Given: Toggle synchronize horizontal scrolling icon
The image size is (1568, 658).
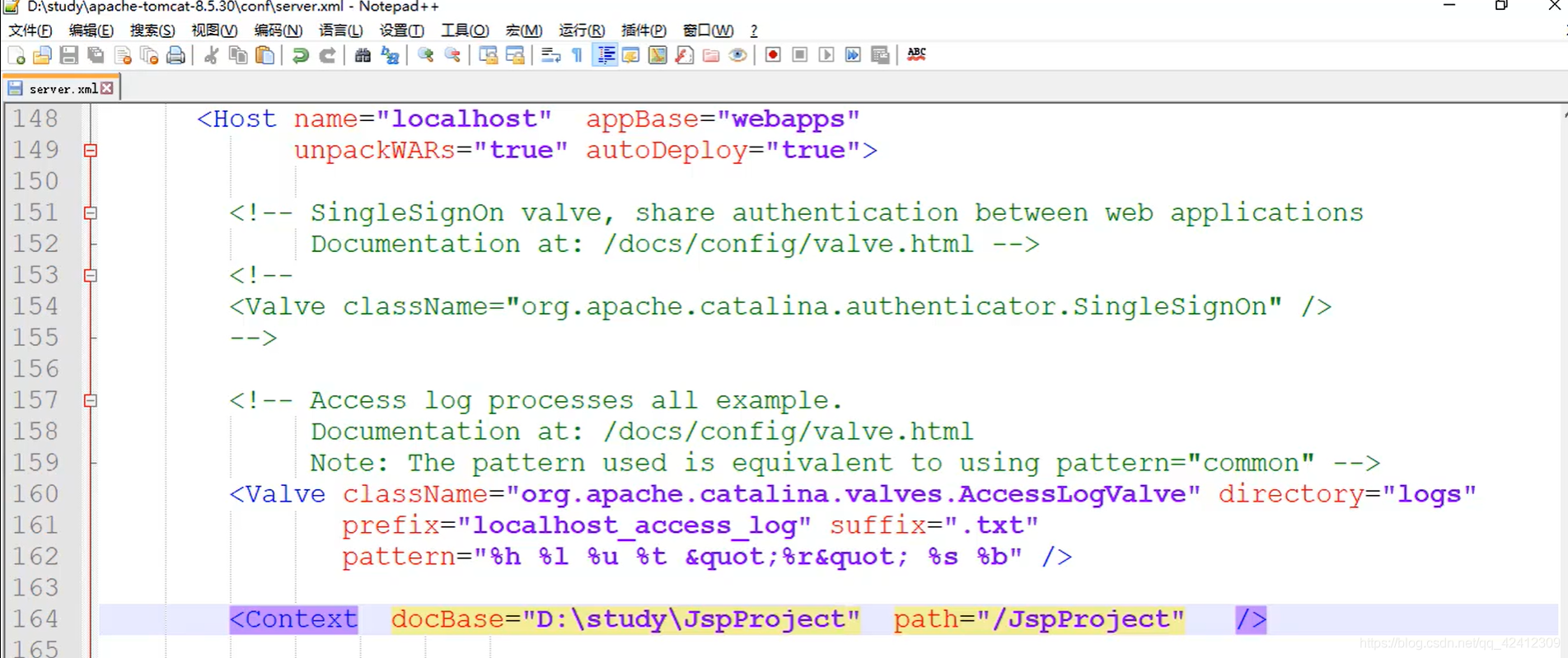Looking at the screenshot, I should click(515, 55).
